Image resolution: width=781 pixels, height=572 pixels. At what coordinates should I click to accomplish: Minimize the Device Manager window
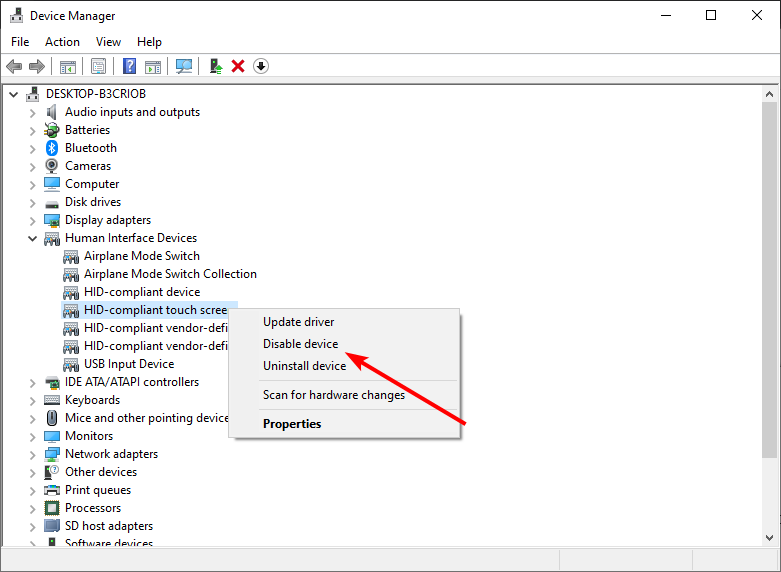(666, 15)
